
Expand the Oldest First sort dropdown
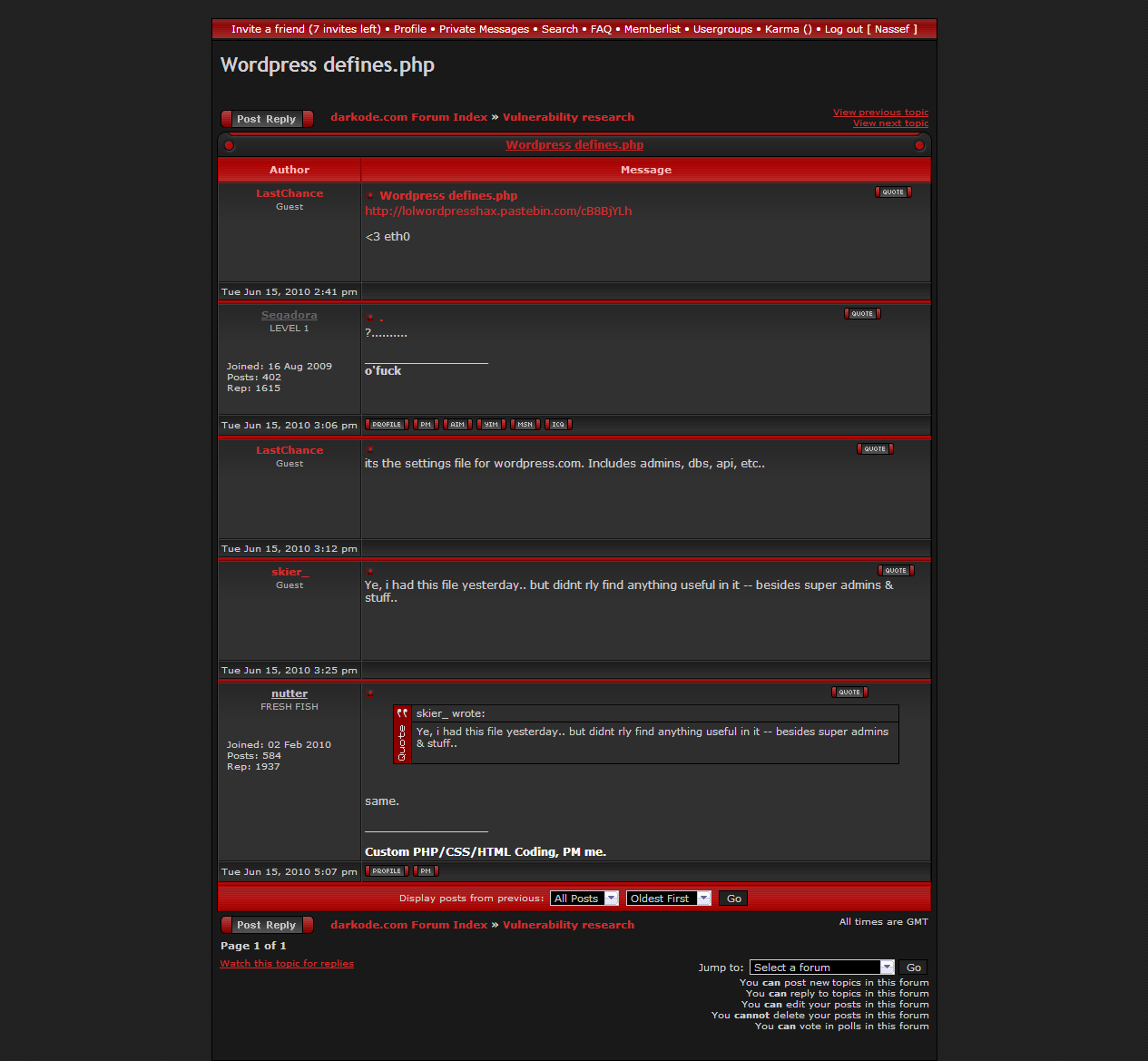tap(668, 899)
